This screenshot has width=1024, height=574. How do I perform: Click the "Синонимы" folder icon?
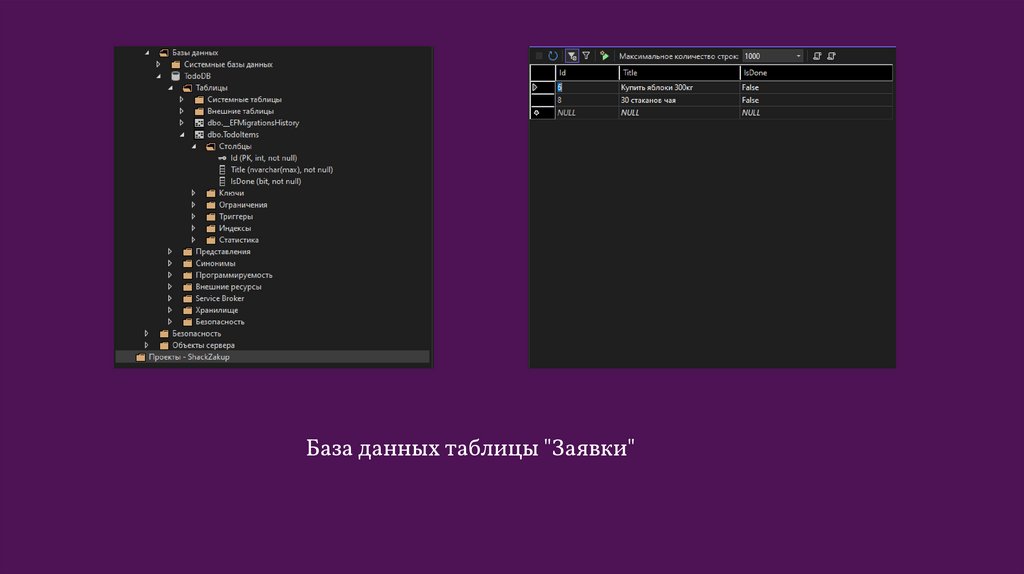point(187,263)
